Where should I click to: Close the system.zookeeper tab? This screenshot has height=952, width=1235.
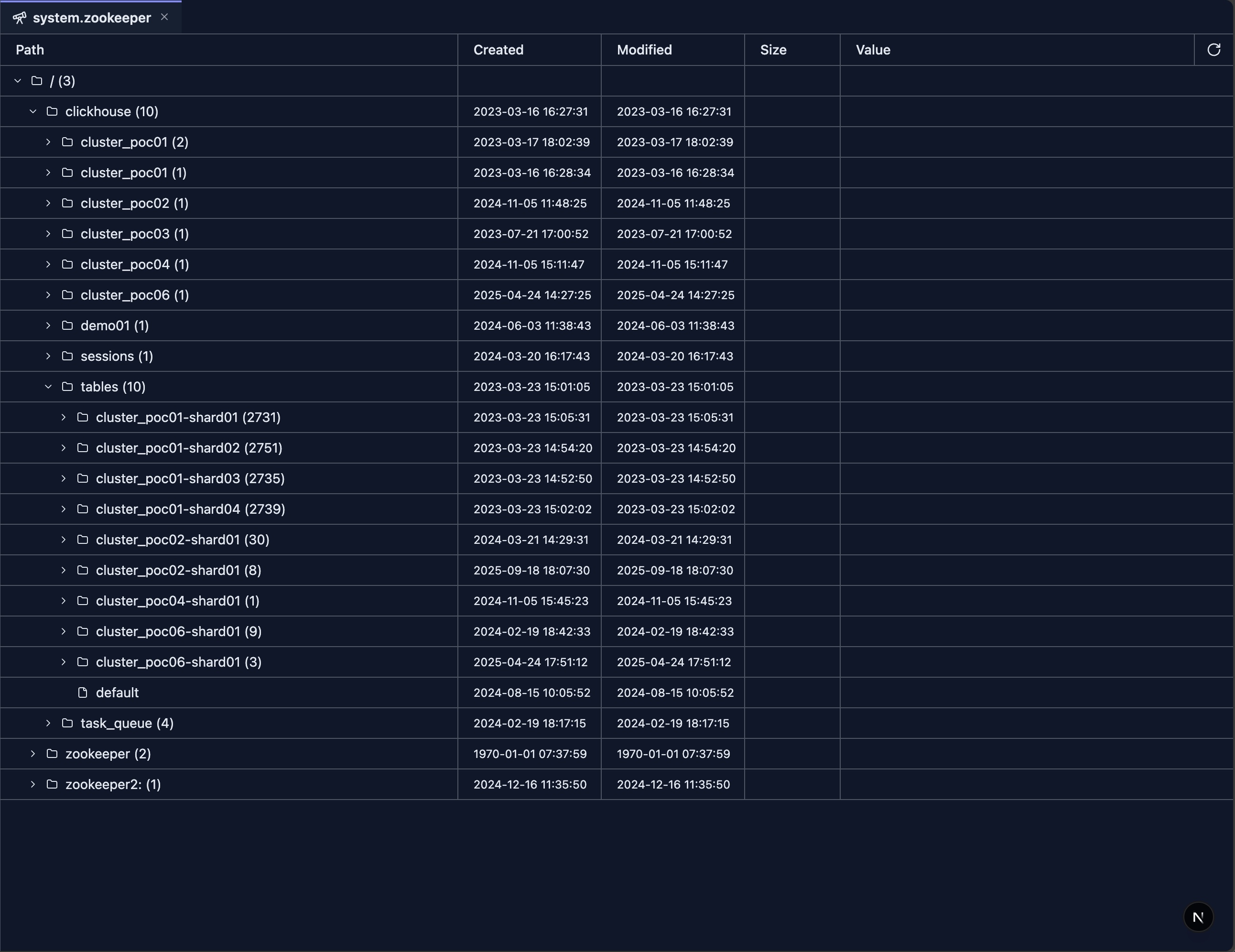click(x=164, y=17)
